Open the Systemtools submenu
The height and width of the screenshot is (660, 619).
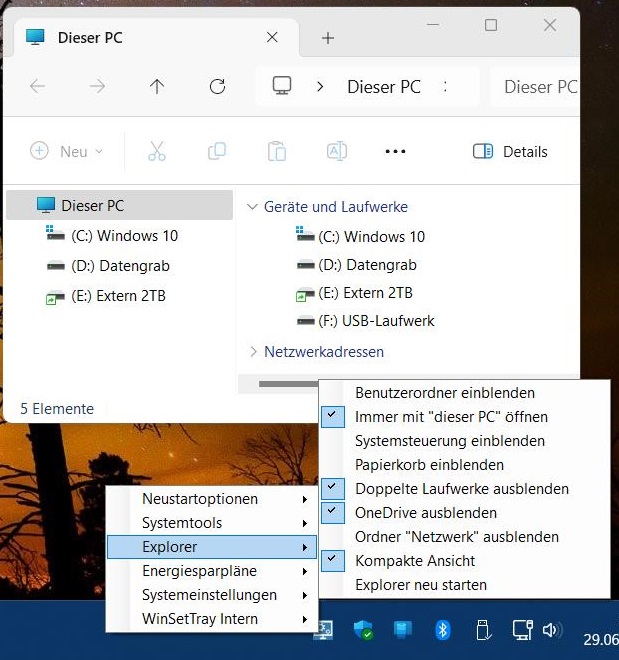tap(212, 523)
